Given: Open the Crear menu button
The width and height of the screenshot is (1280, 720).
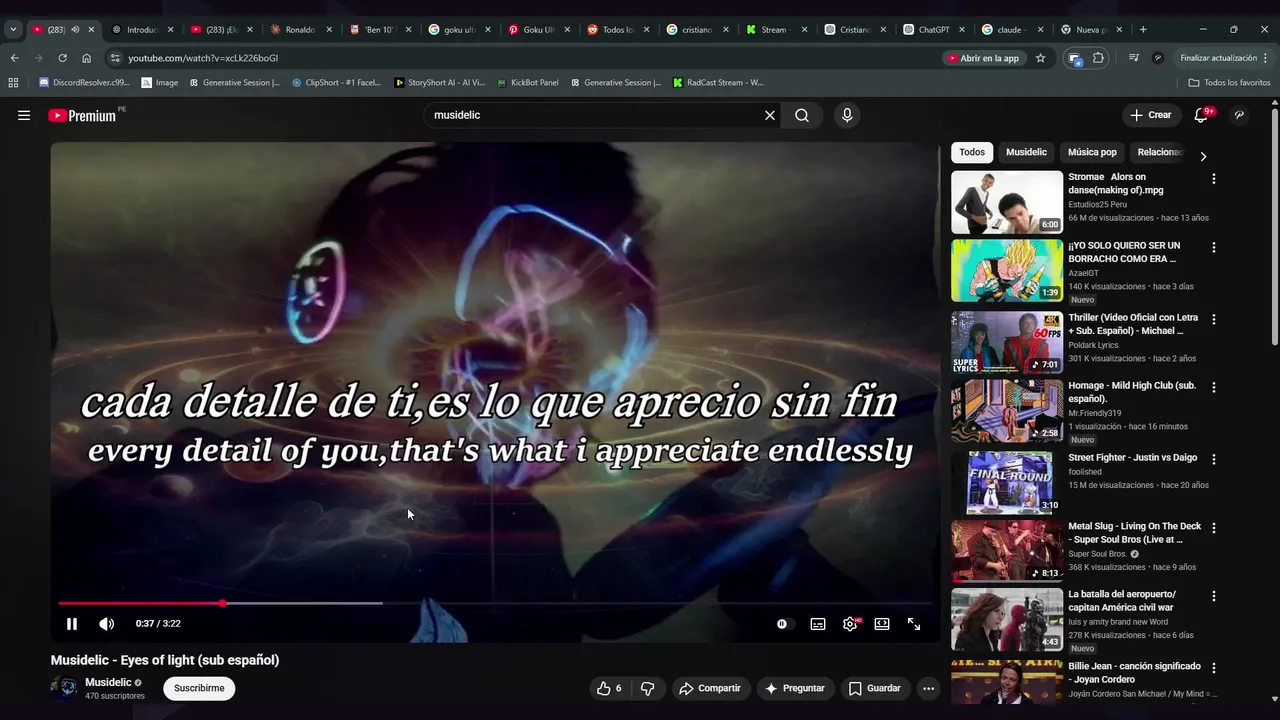Looking at the screenshot, I should (x=1151, y=115).
